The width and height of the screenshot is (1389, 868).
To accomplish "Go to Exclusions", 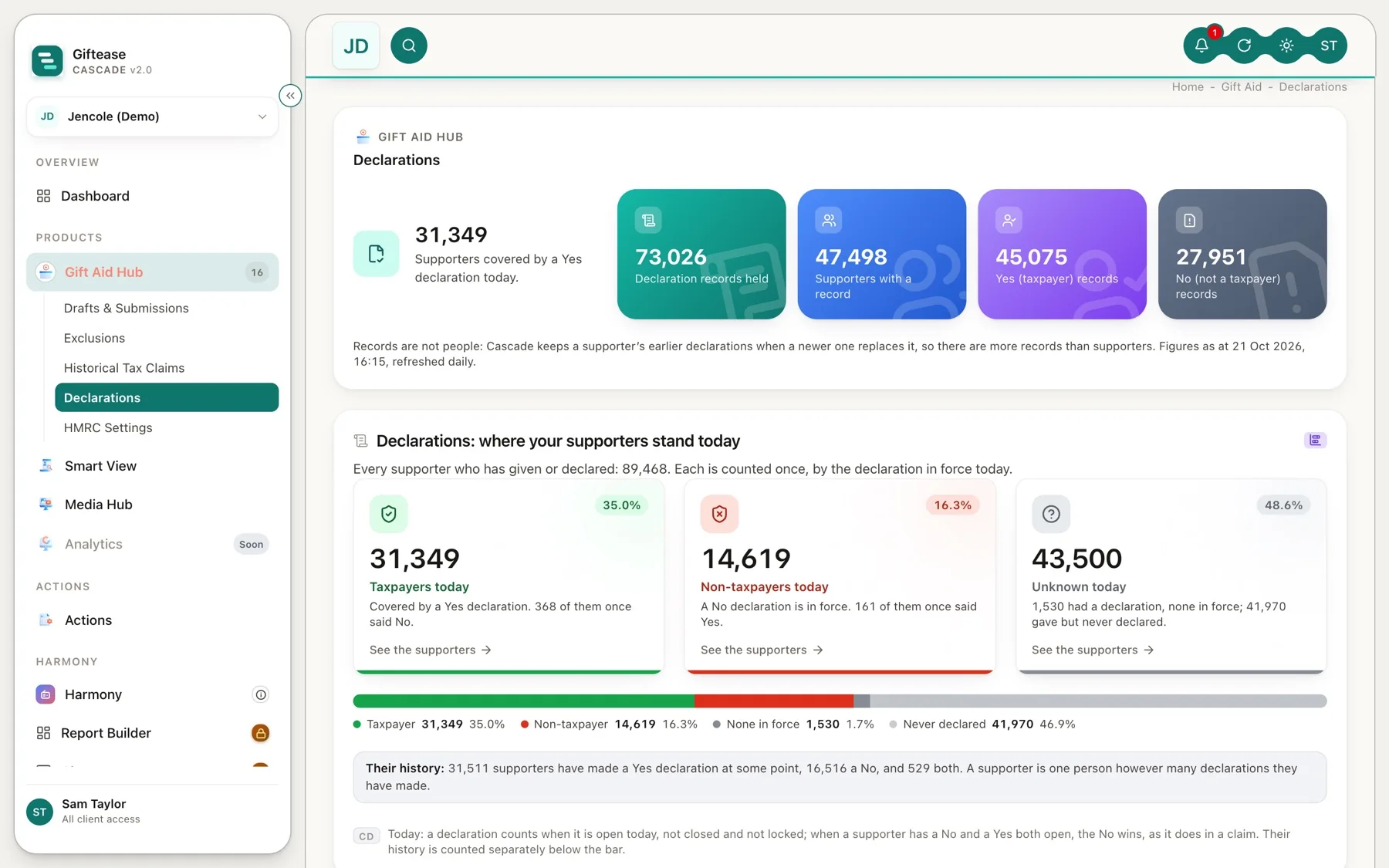I will [x=167, y=338].
